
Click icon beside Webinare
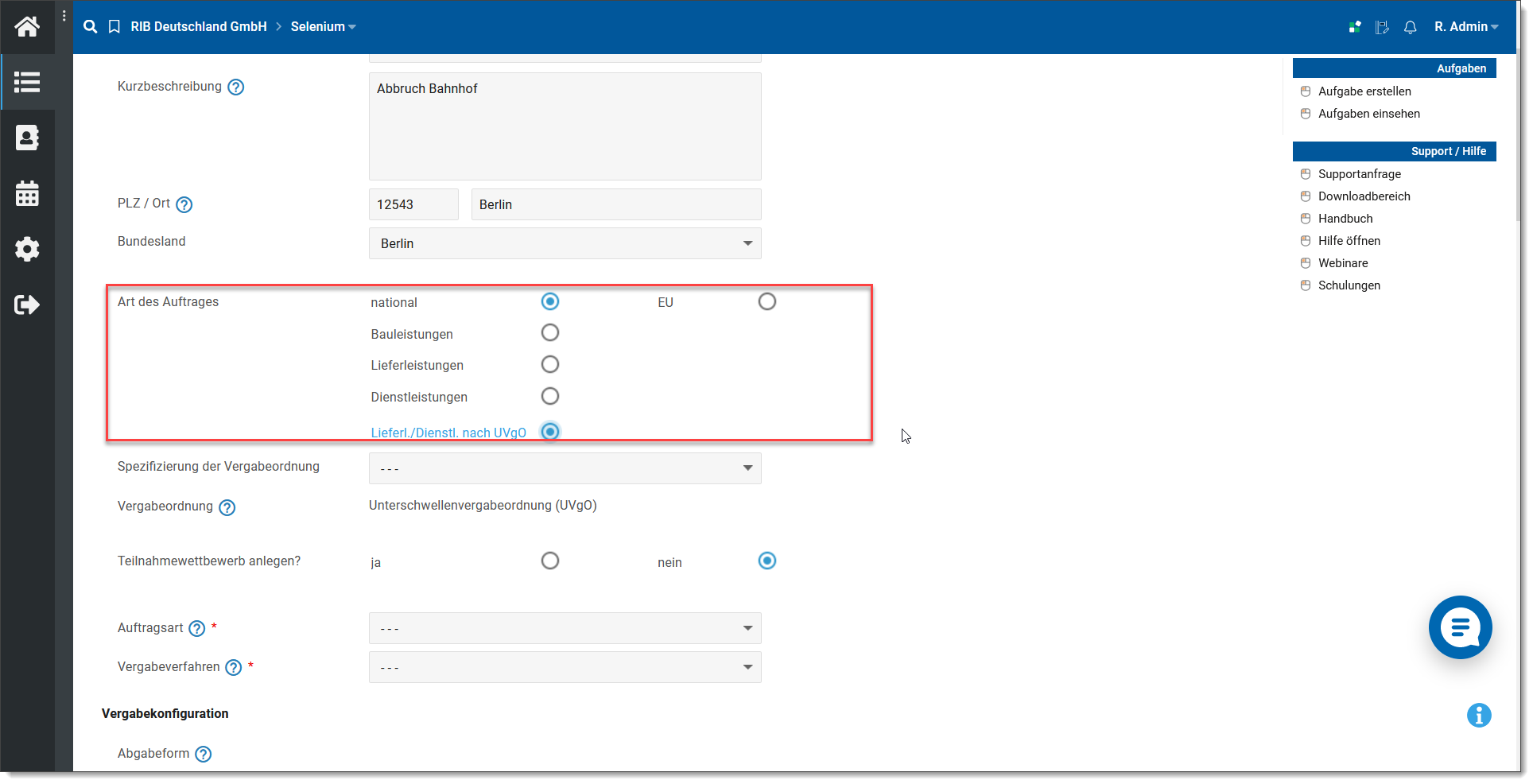(1306, 263)
